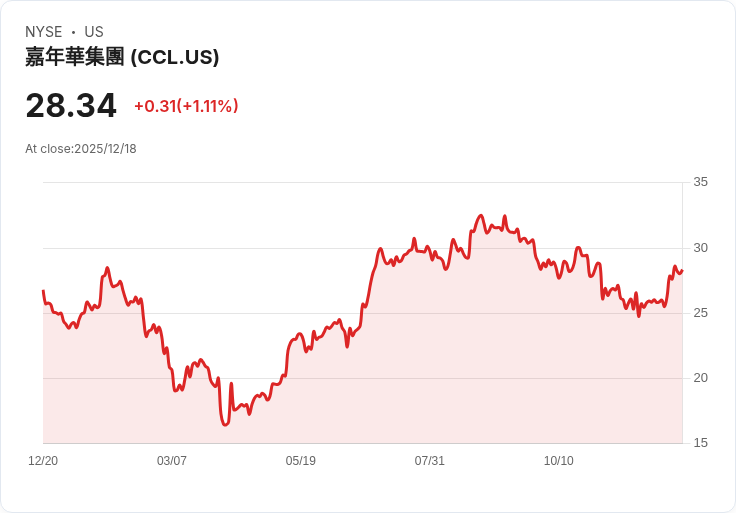736x513 pixels.
Task: Click the 12/20 date label on x-axis
Action: click(43, 460)
